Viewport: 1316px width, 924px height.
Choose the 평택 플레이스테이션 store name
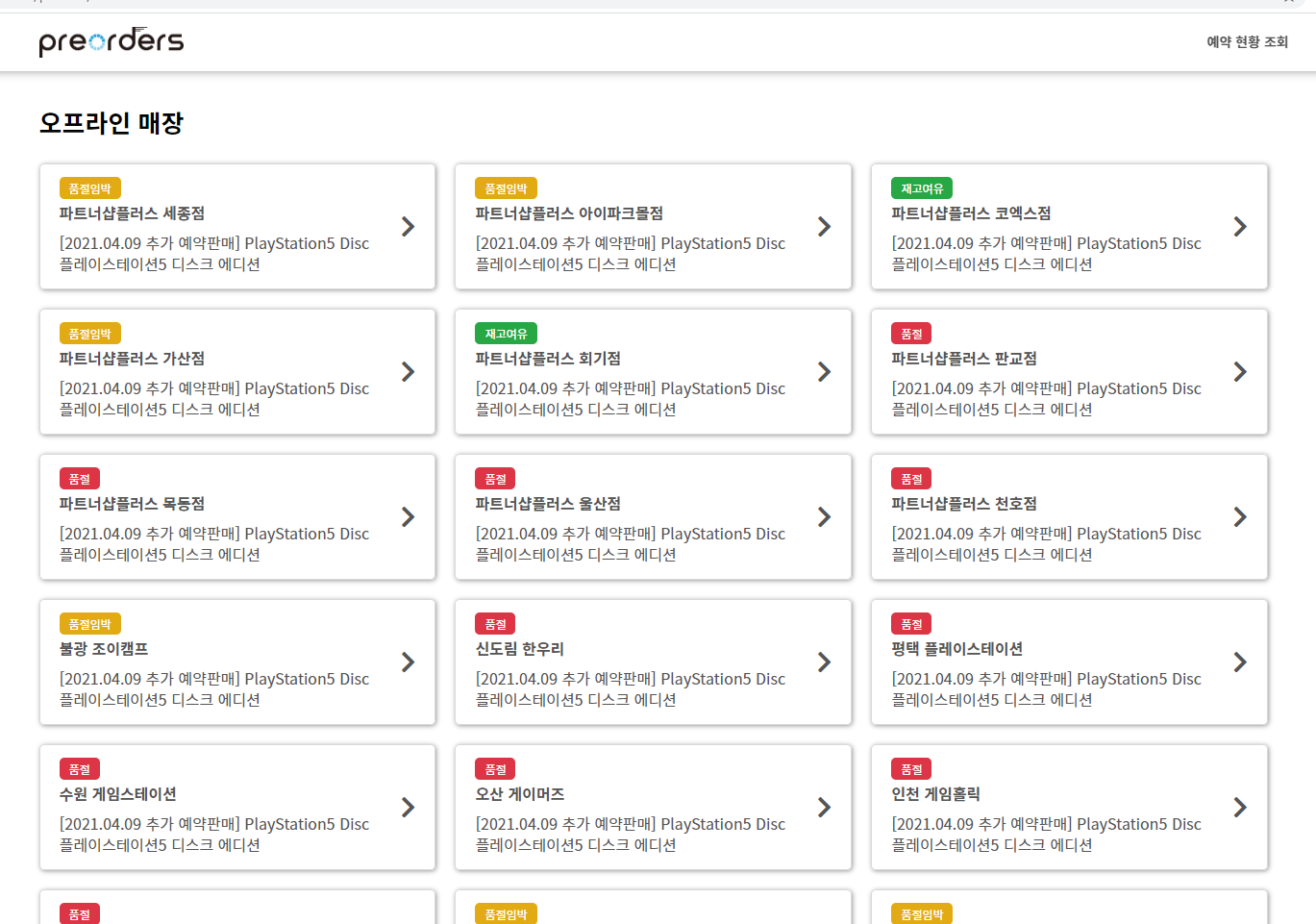pyautogui.click(x=957, y=649)
